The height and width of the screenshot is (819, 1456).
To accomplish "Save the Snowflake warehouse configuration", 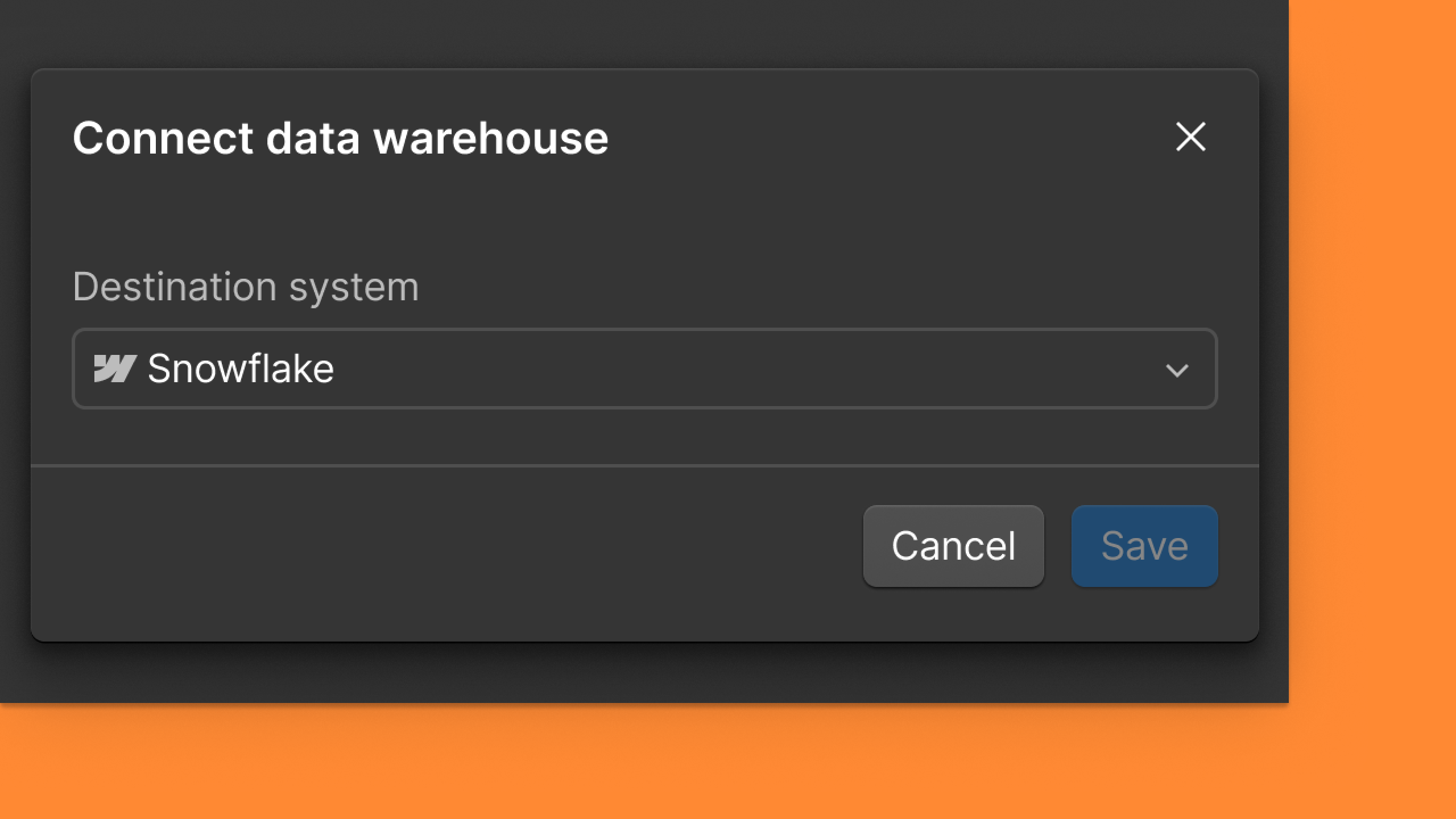I will click(x=1144, y=545).
